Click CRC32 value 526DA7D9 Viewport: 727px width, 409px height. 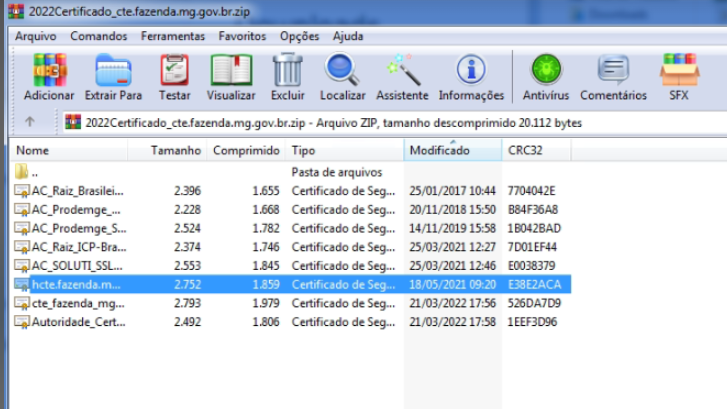534,303
